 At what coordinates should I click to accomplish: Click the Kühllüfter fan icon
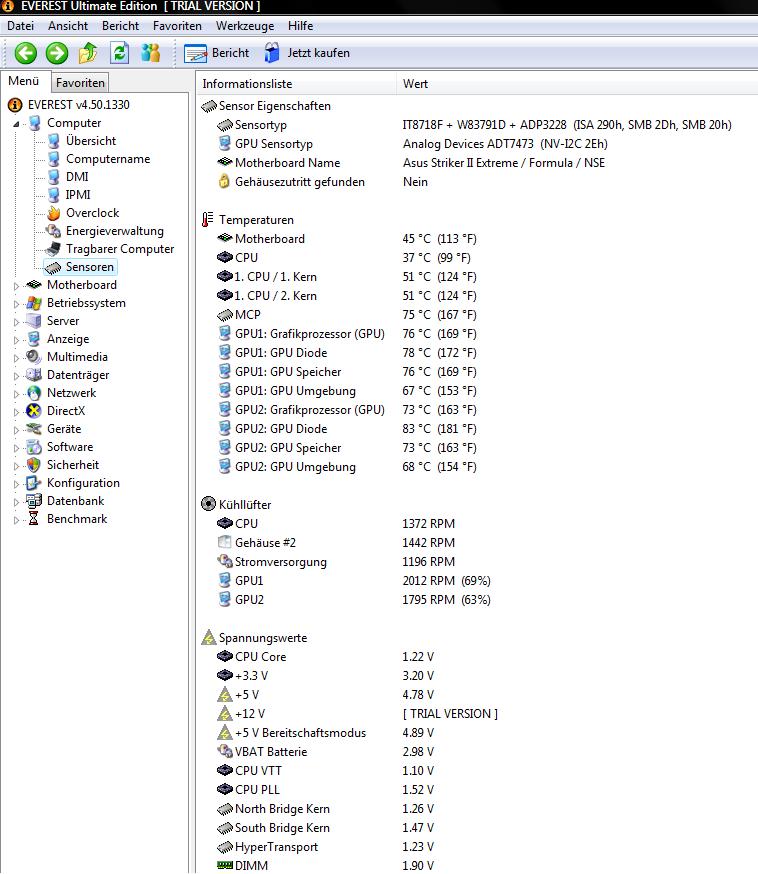coord(208,504)
